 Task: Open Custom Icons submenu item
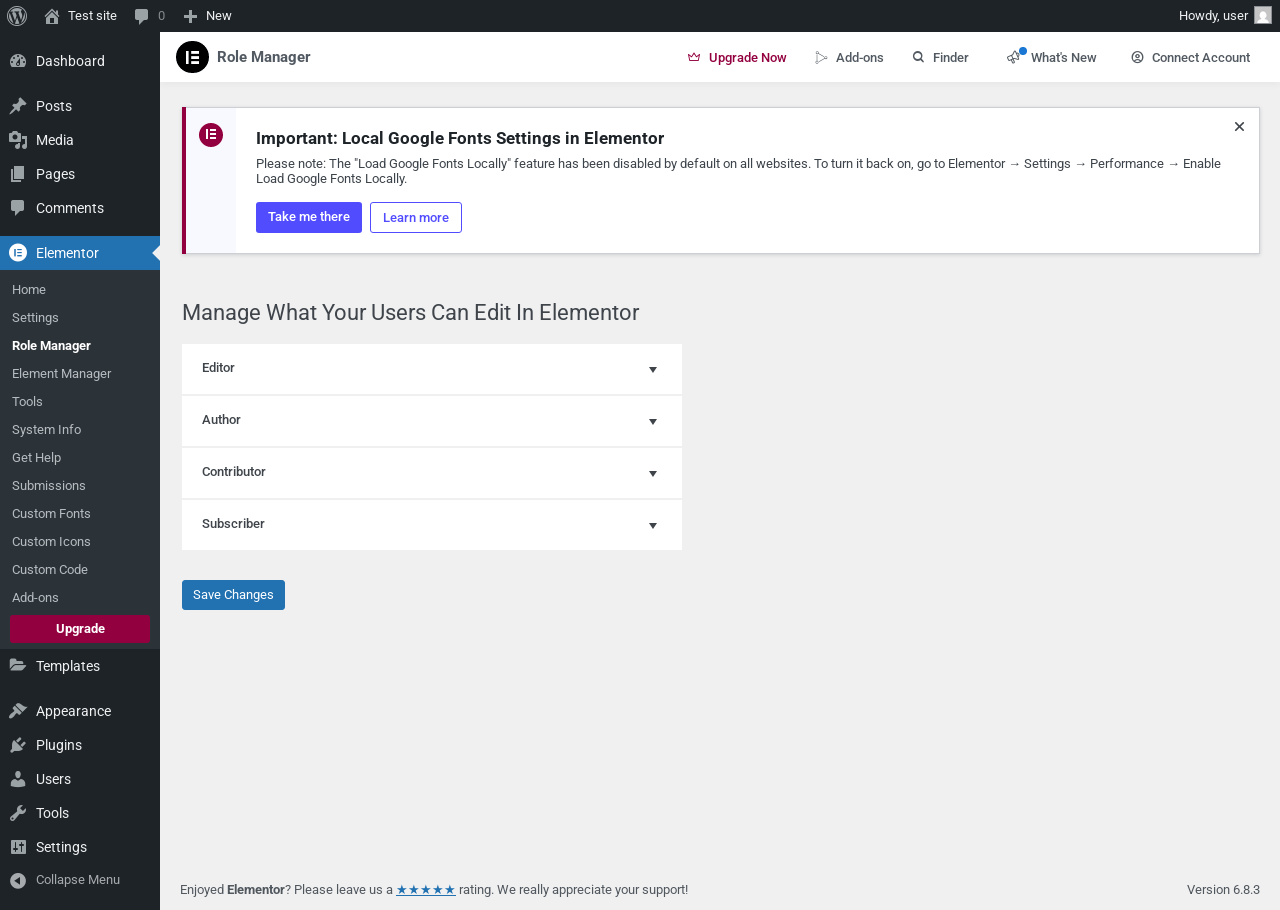click(x=80, y=541)
